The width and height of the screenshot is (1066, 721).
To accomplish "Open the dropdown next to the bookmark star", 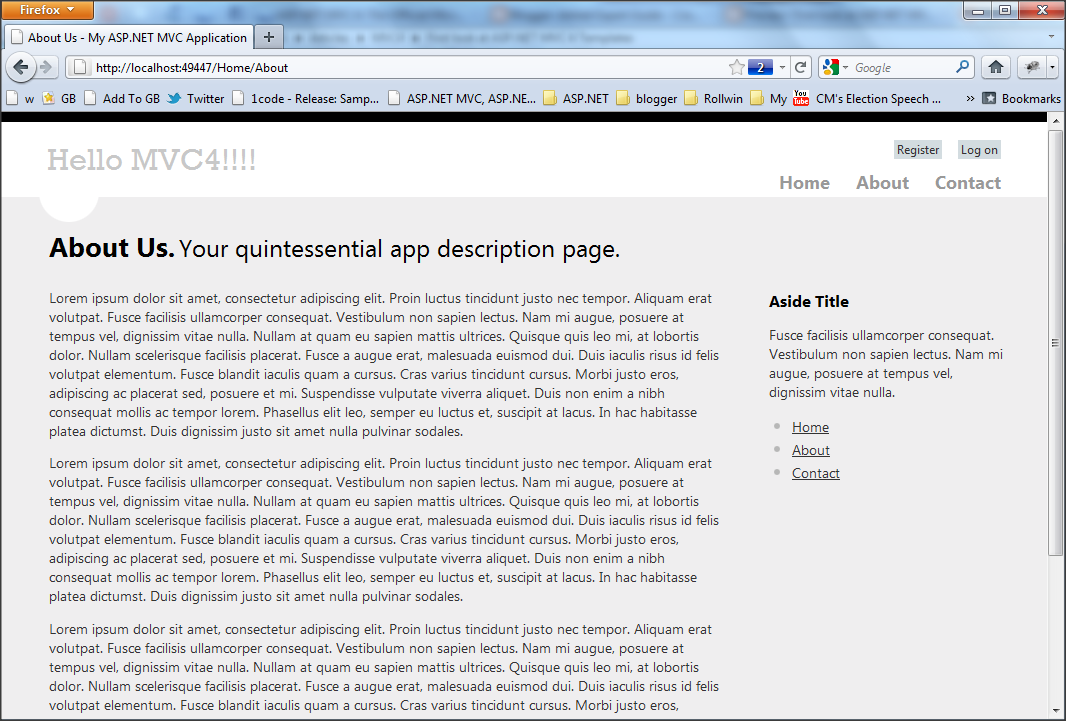I will [x=782, y=67].
